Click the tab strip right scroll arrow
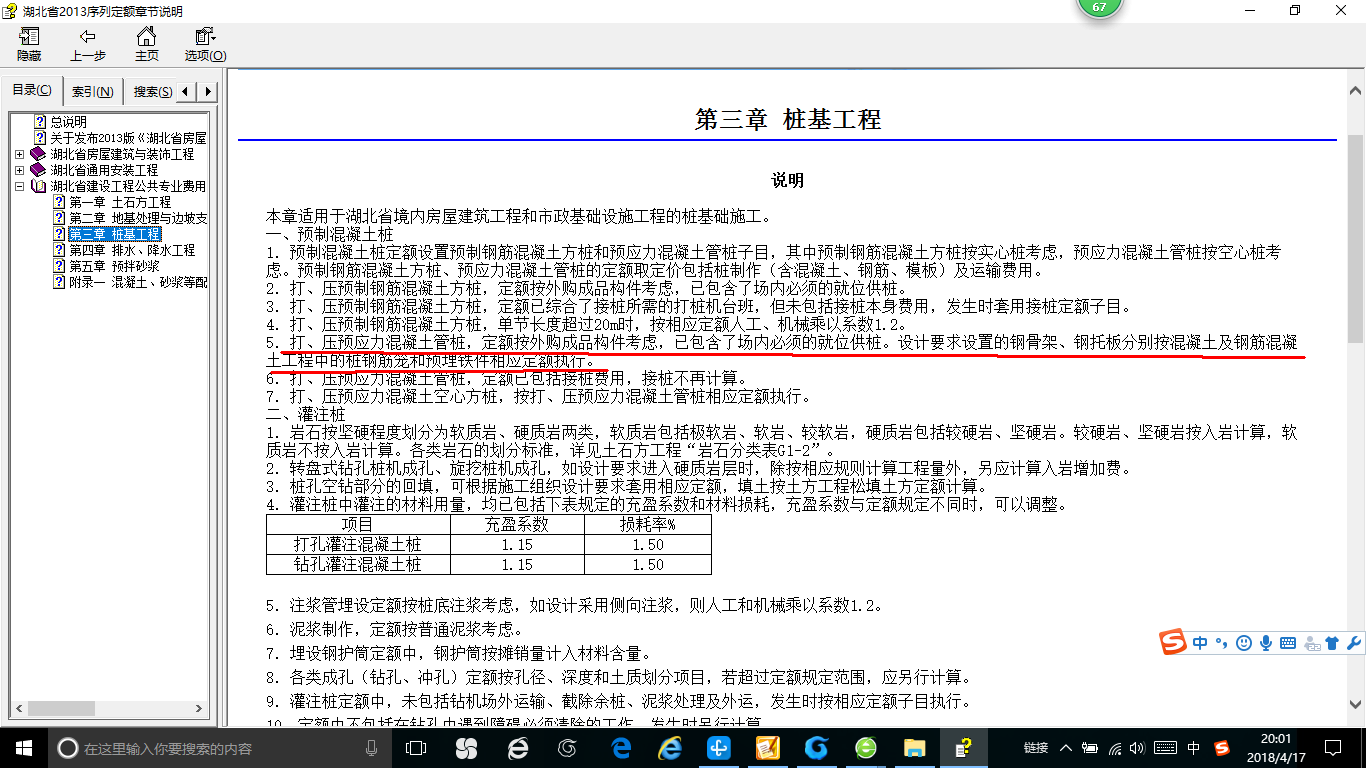The width and height of the screenshot is (1366, 768). pyautogui.click(x=208, y=92)
